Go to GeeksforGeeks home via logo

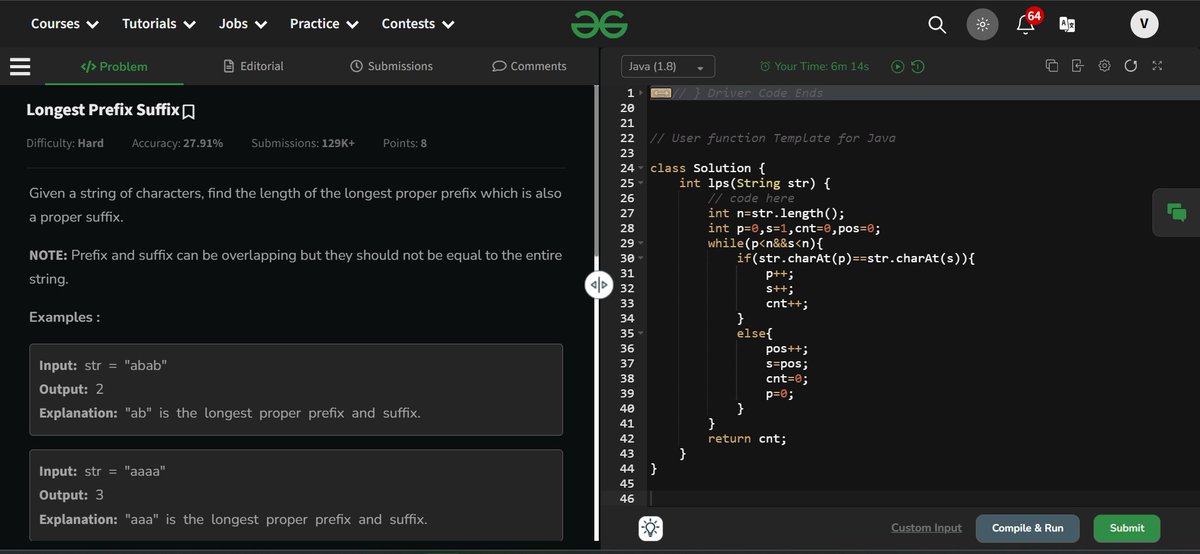point(599,24)
